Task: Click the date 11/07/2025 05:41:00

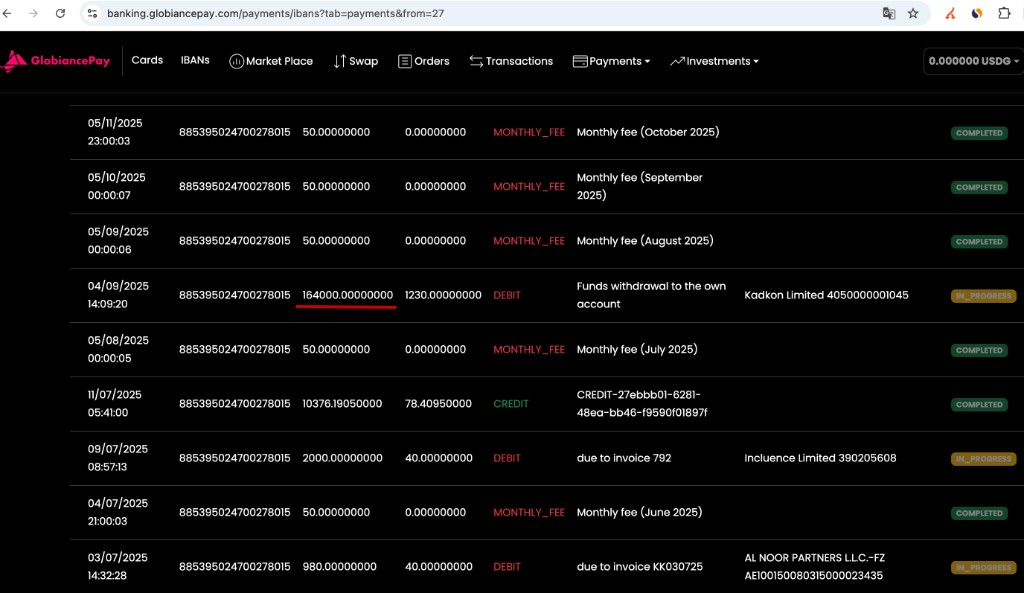Action: [x=114, y=404]
